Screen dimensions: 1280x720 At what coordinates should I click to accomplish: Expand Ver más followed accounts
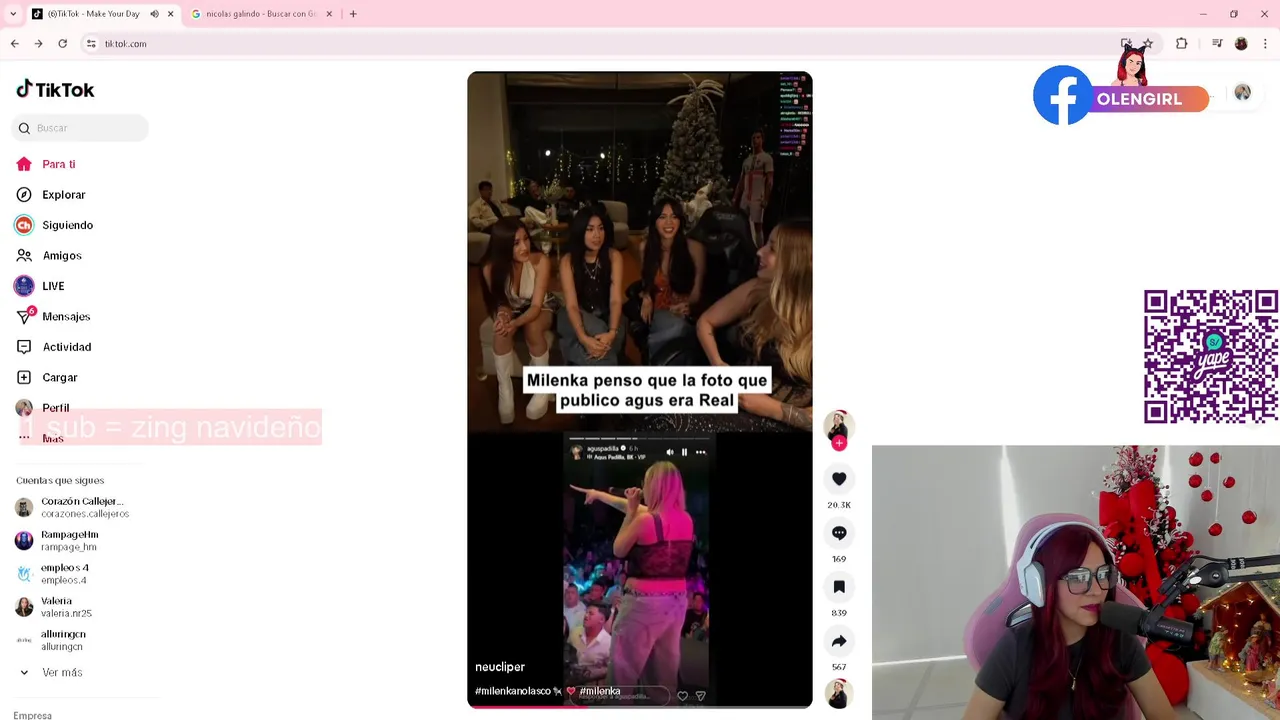coord(51,673)
